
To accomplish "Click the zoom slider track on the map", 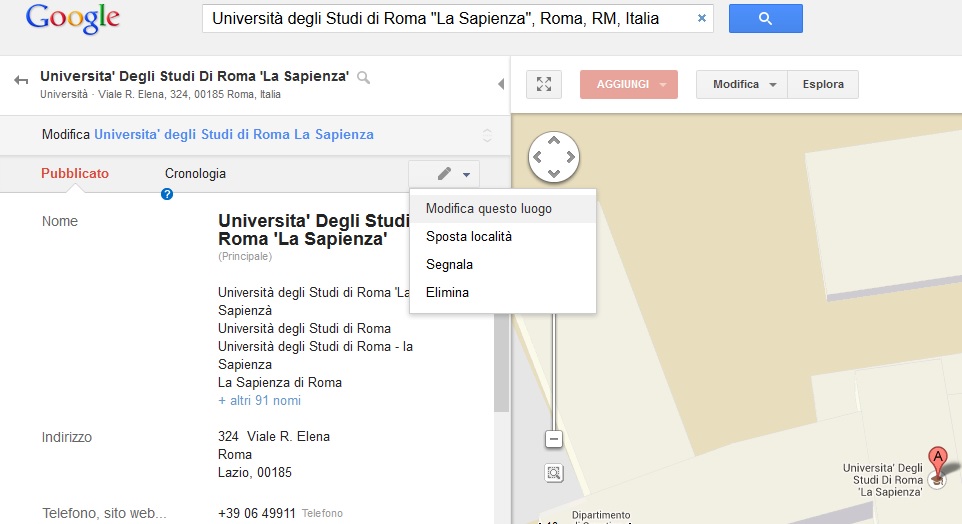I will coord(553,371).
